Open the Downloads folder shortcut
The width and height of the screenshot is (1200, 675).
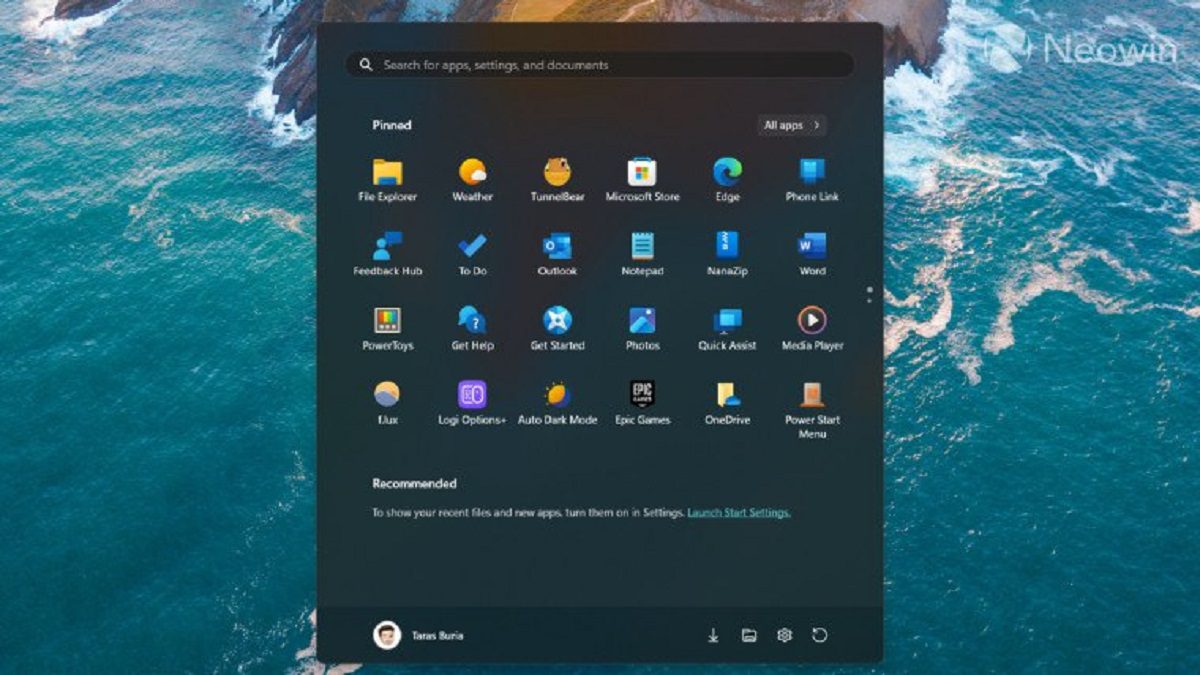tap(713, 635)
